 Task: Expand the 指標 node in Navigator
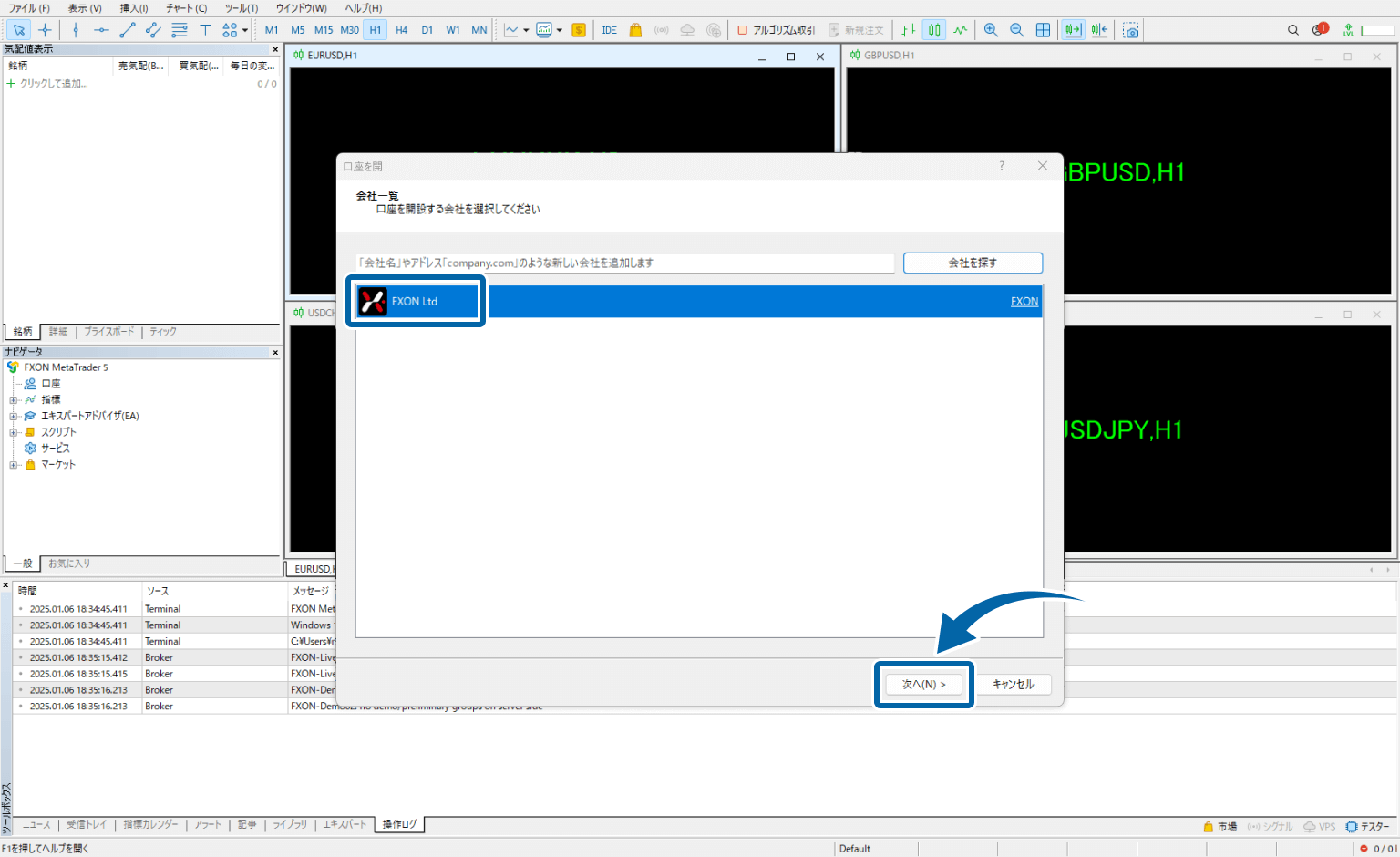(14, 400)
